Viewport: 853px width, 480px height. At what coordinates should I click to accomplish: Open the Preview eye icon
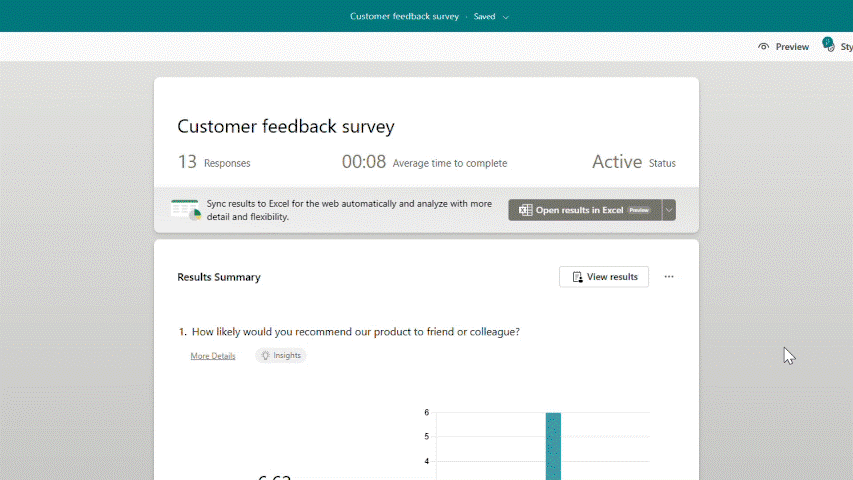pyautogui.click(x=764, y=47)
